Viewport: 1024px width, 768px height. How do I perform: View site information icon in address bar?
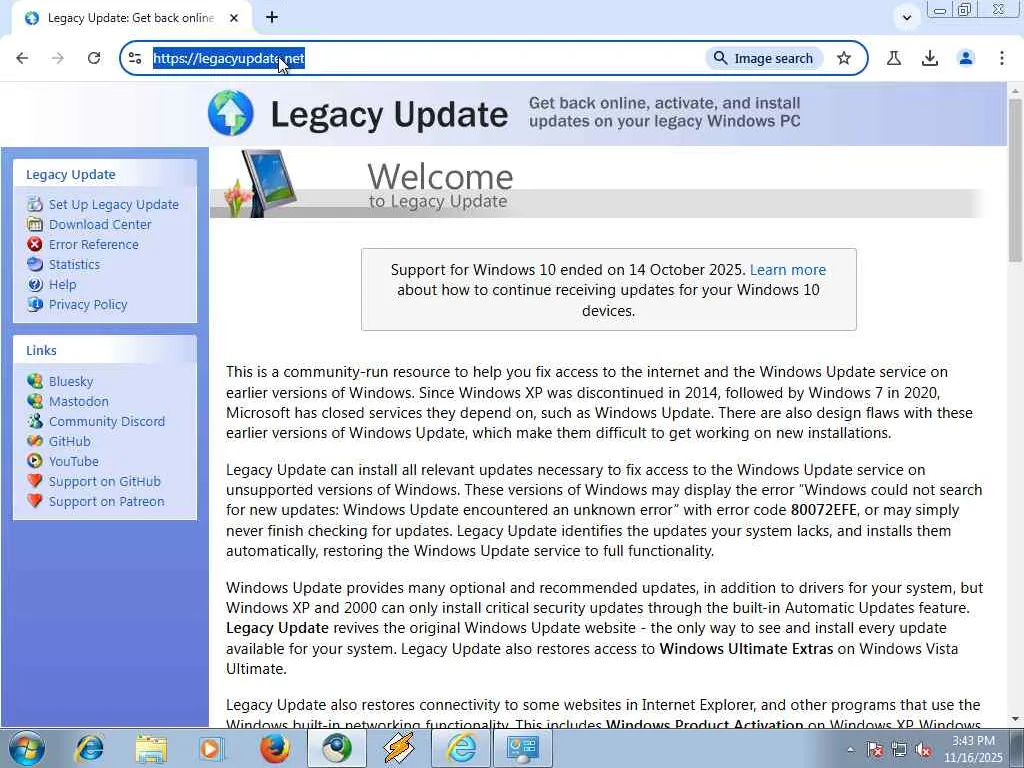pyautogui.click(x=135, y=58)
